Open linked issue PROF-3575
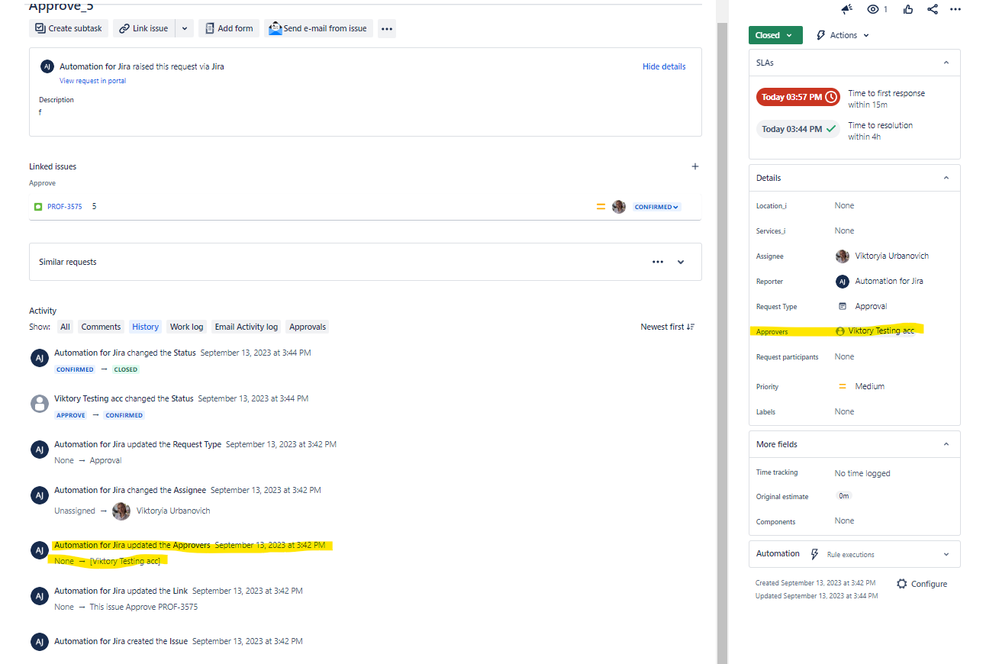Image resolution: width=999 pixels, height=664 pixels. pos(64,206)
